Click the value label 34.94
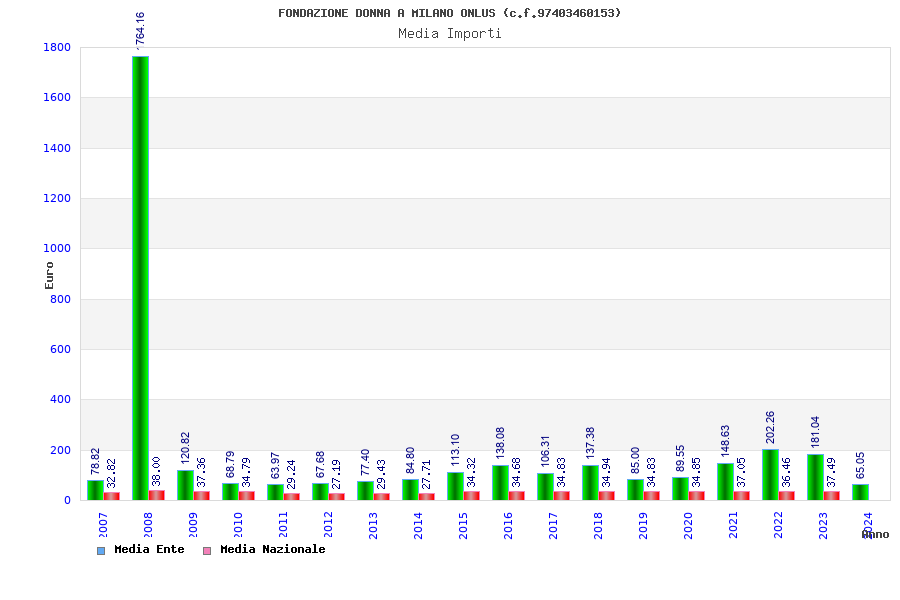900x600 pixels. (606, 472)
